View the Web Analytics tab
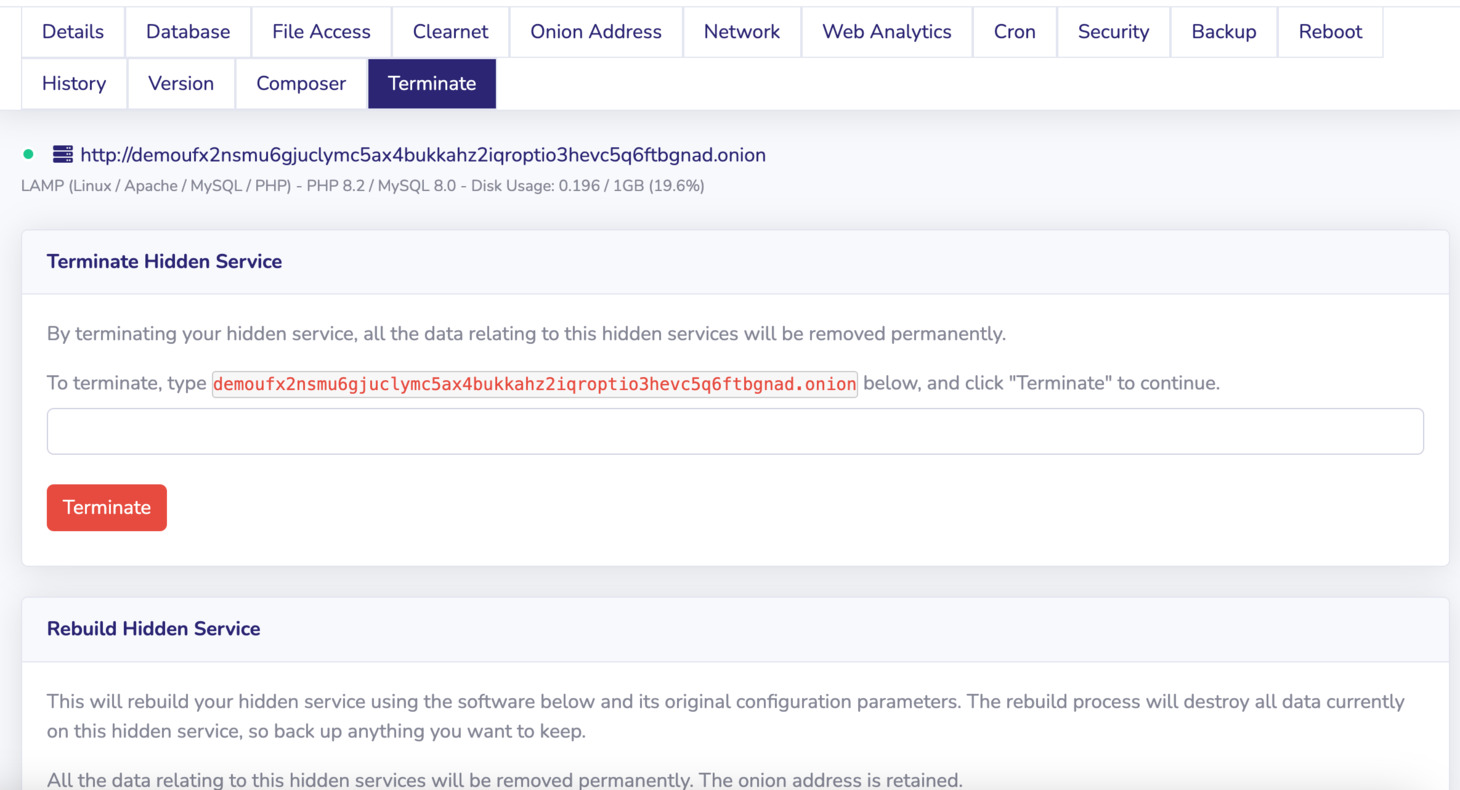1460x790 pixels. point(887,32)
